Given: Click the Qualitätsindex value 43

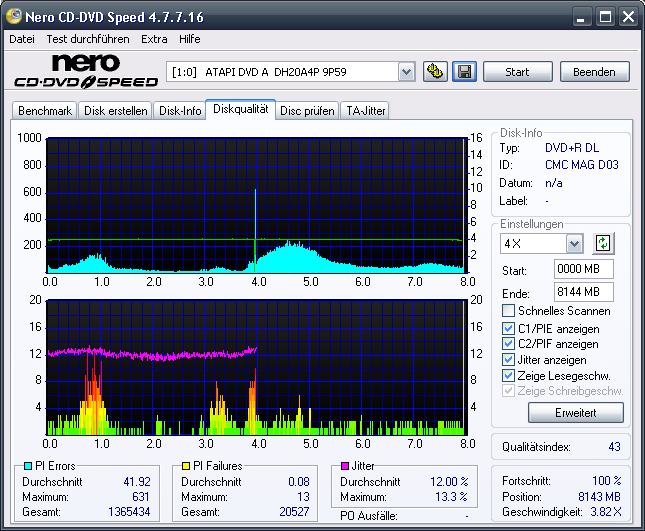Looking at the screenshot, I should pyautogui.click(x=614, y=447).
